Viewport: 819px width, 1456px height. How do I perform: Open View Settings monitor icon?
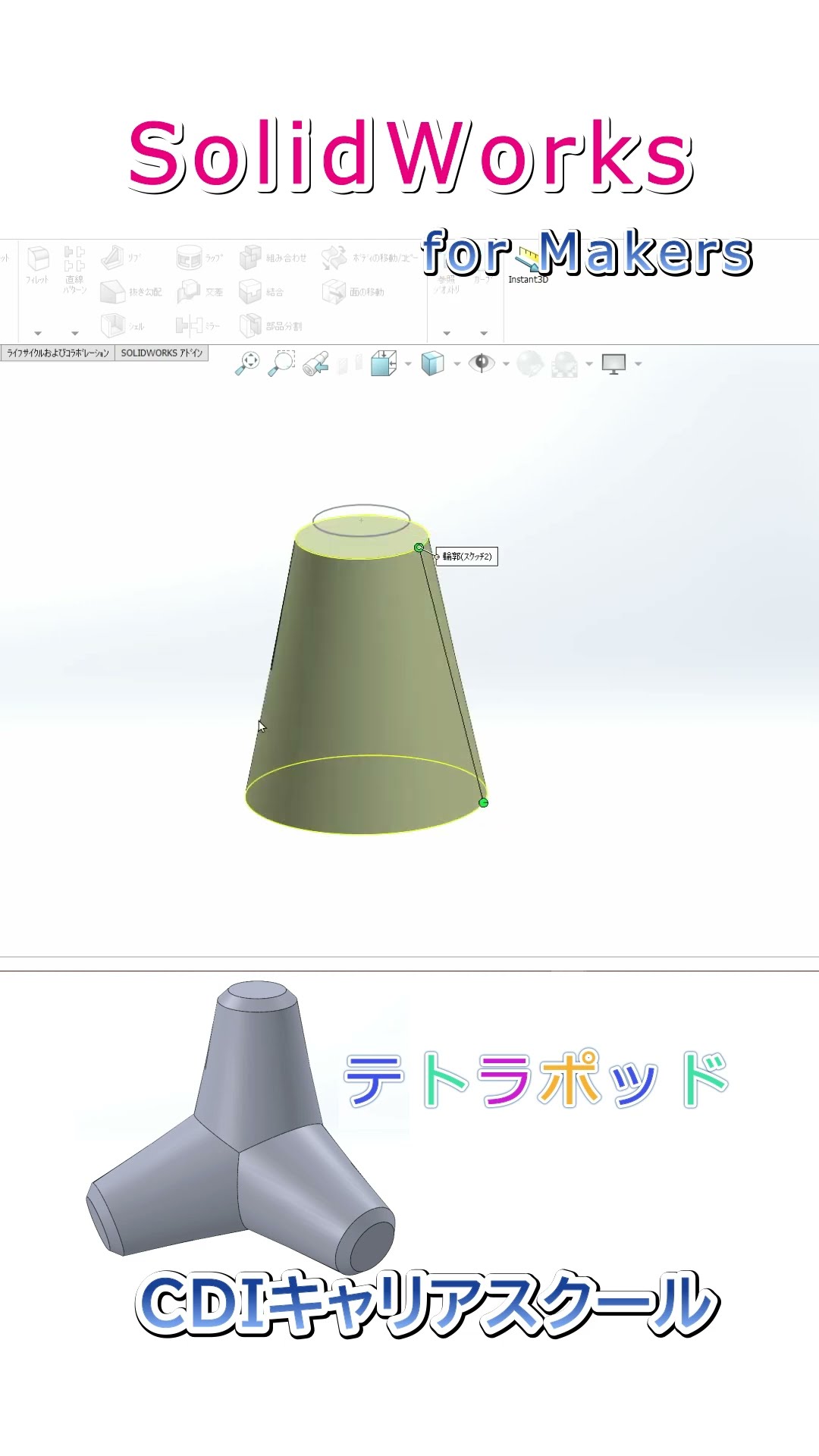(613, 364)
